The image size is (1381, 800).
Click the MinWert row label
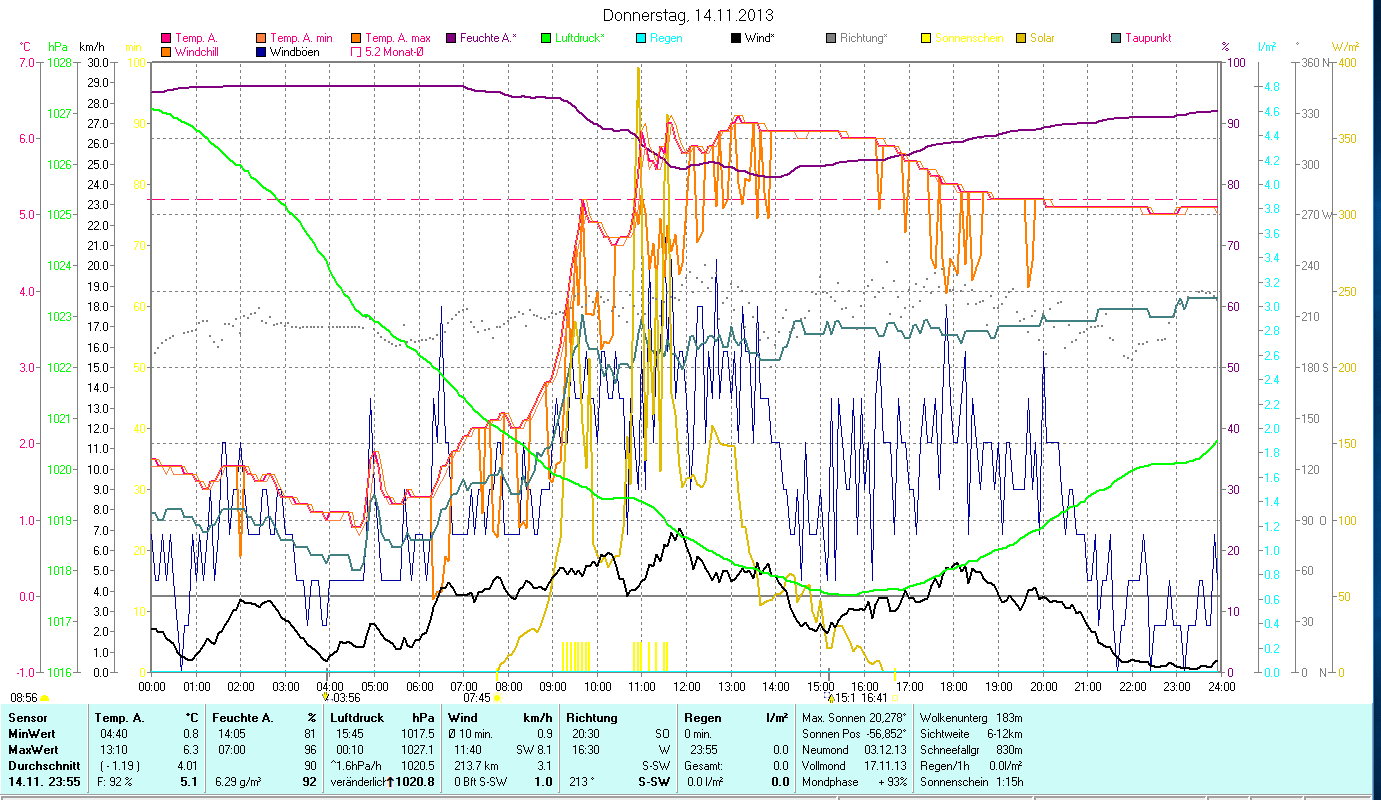point(33,733)
